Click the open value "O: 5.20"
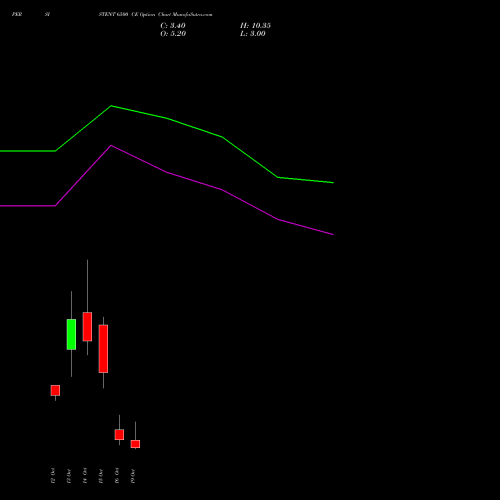Viewport: 500px width, 500px height. (173, 34)
